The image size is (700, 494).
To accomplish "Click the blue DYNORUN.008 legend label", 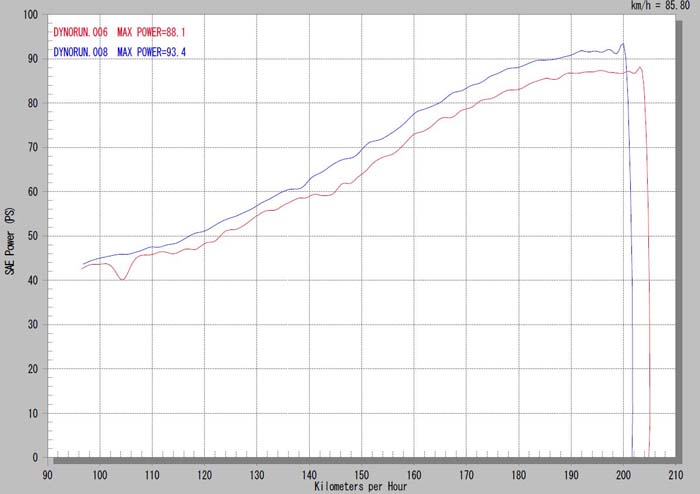I will coord(80,52).
